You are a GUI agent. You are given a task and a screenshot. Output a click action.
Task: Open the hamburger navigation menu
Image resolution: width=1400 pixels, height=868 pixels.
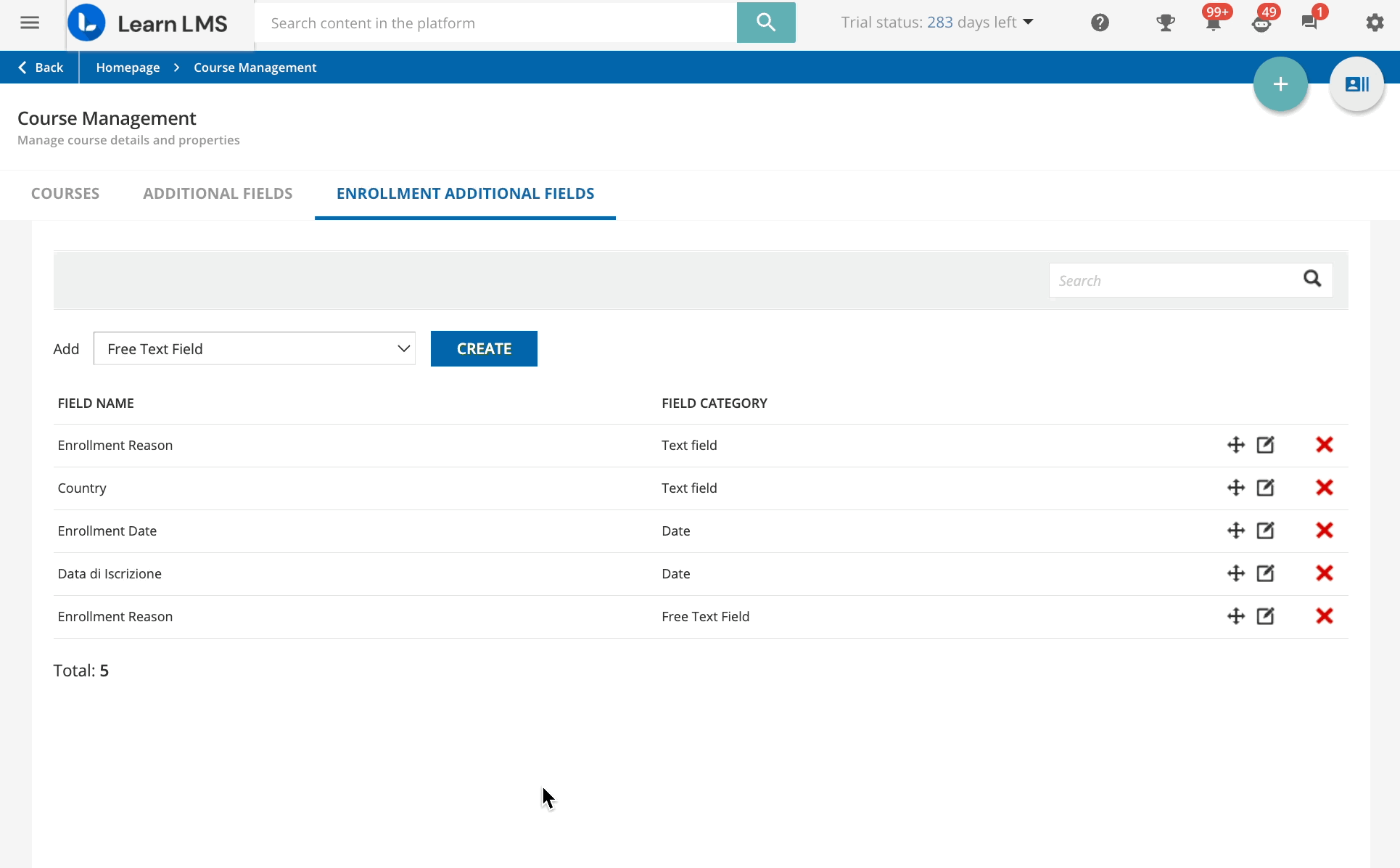[x=30, y=22]
